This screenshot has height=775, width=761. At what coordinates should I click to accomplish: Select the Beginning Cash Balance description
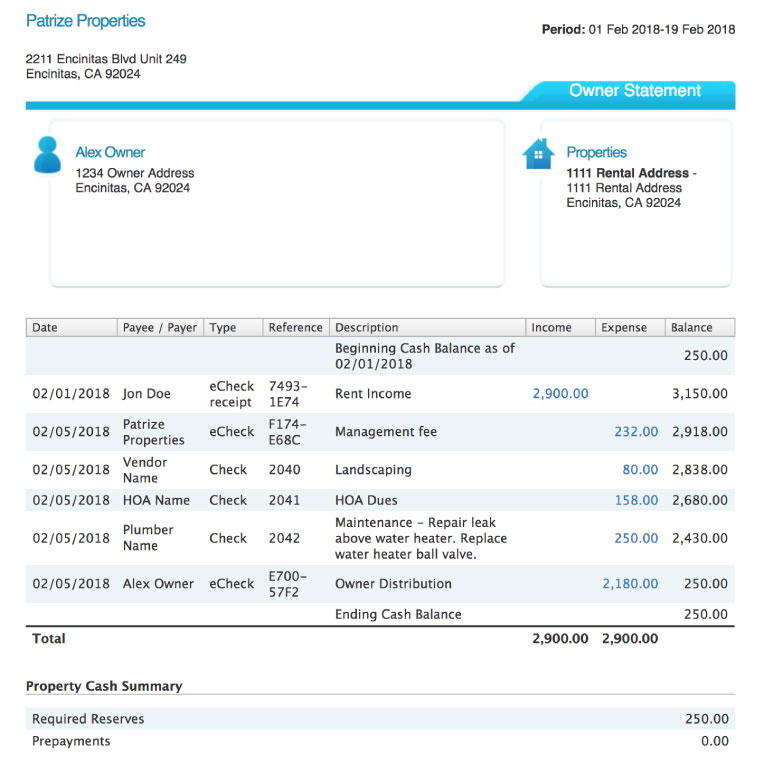[x=425, y=356]
